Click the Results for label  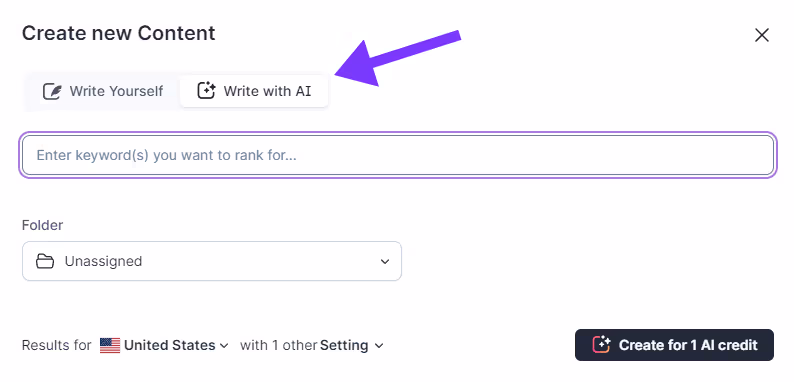tap(56, 346)
